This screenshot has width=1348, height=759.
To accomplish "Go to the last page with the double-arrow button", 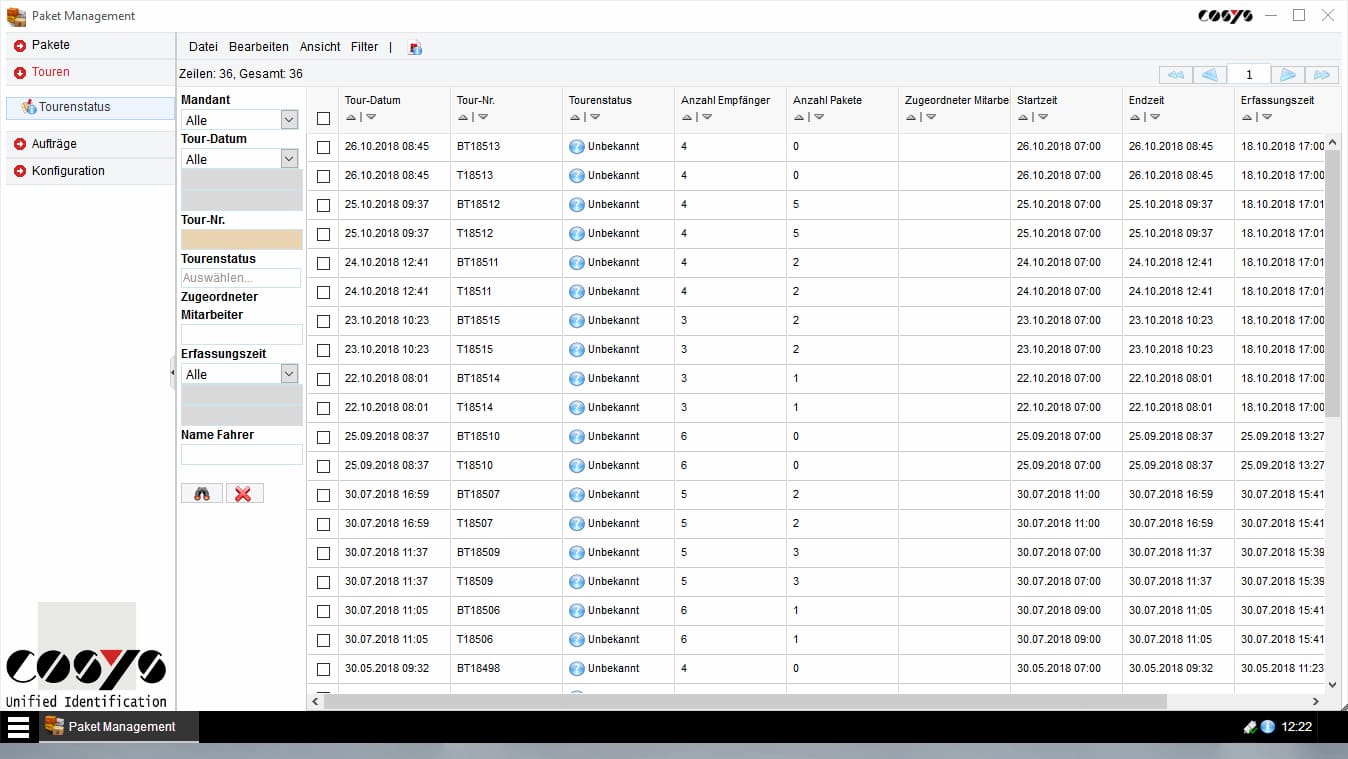I will coord(1321,74).
